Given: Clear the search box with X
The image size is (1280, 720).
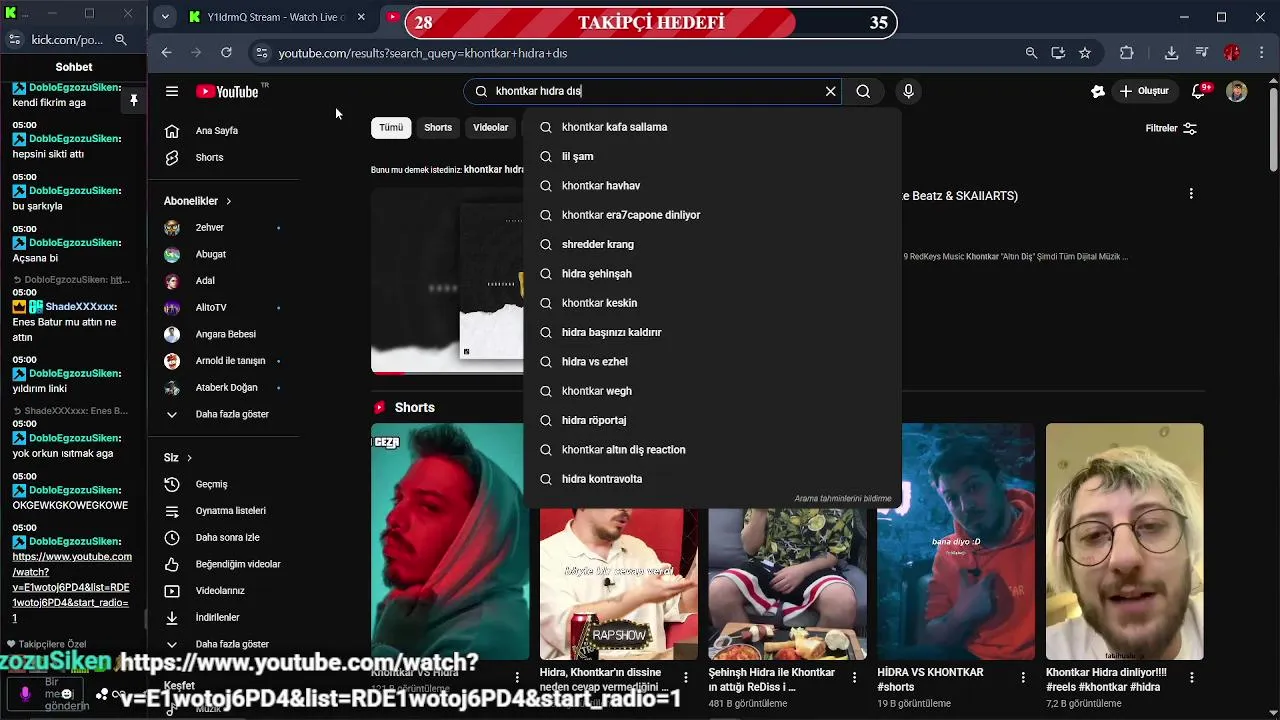Looking at the screenshot, I should (830, 91).
